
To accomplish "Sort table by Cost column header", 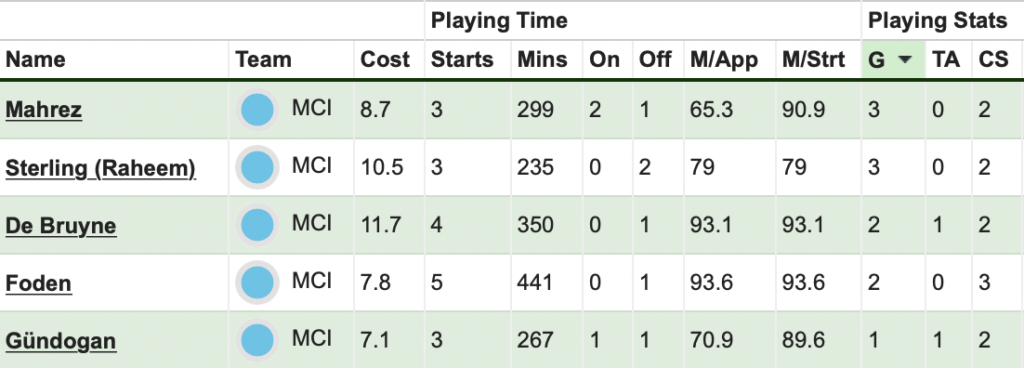I will tap(385, 60).
